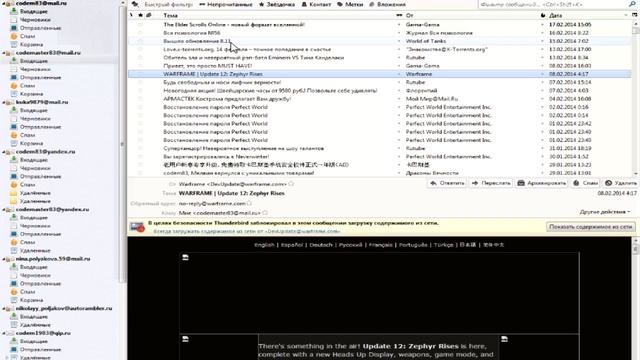Collapse the nina.polyakova.59@mail.ru account
Viewport: 640px width, 360px height.
4,259
